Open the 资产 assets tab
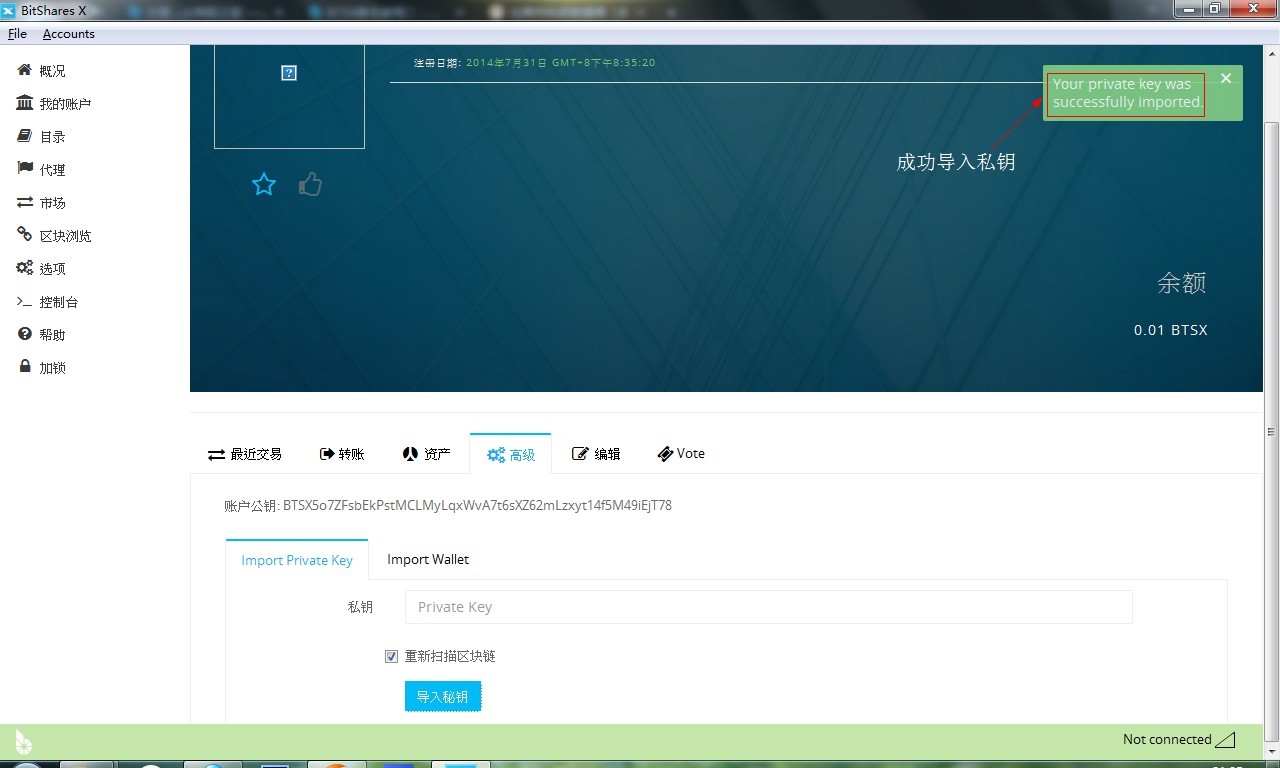The width and height of the screenshot is (1280, 768). point(426,454)
